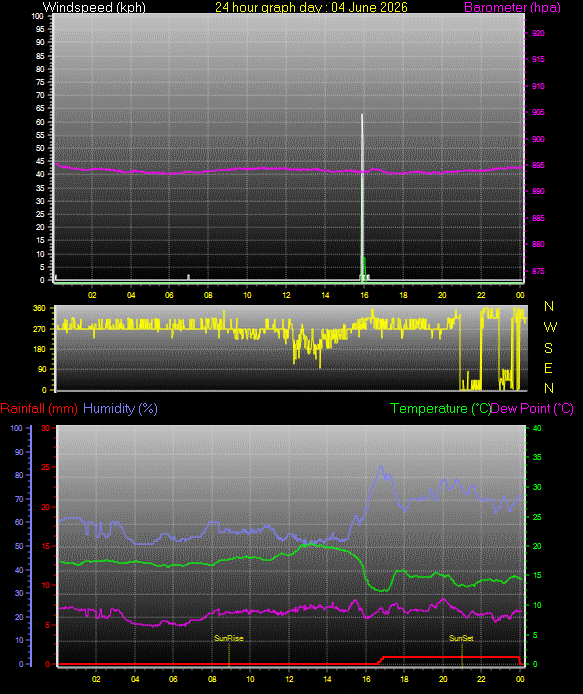Viewport: 583px width, 694px height.
Task: Click the humidity peak on blue line after 16:00
Action: point(381,467)
